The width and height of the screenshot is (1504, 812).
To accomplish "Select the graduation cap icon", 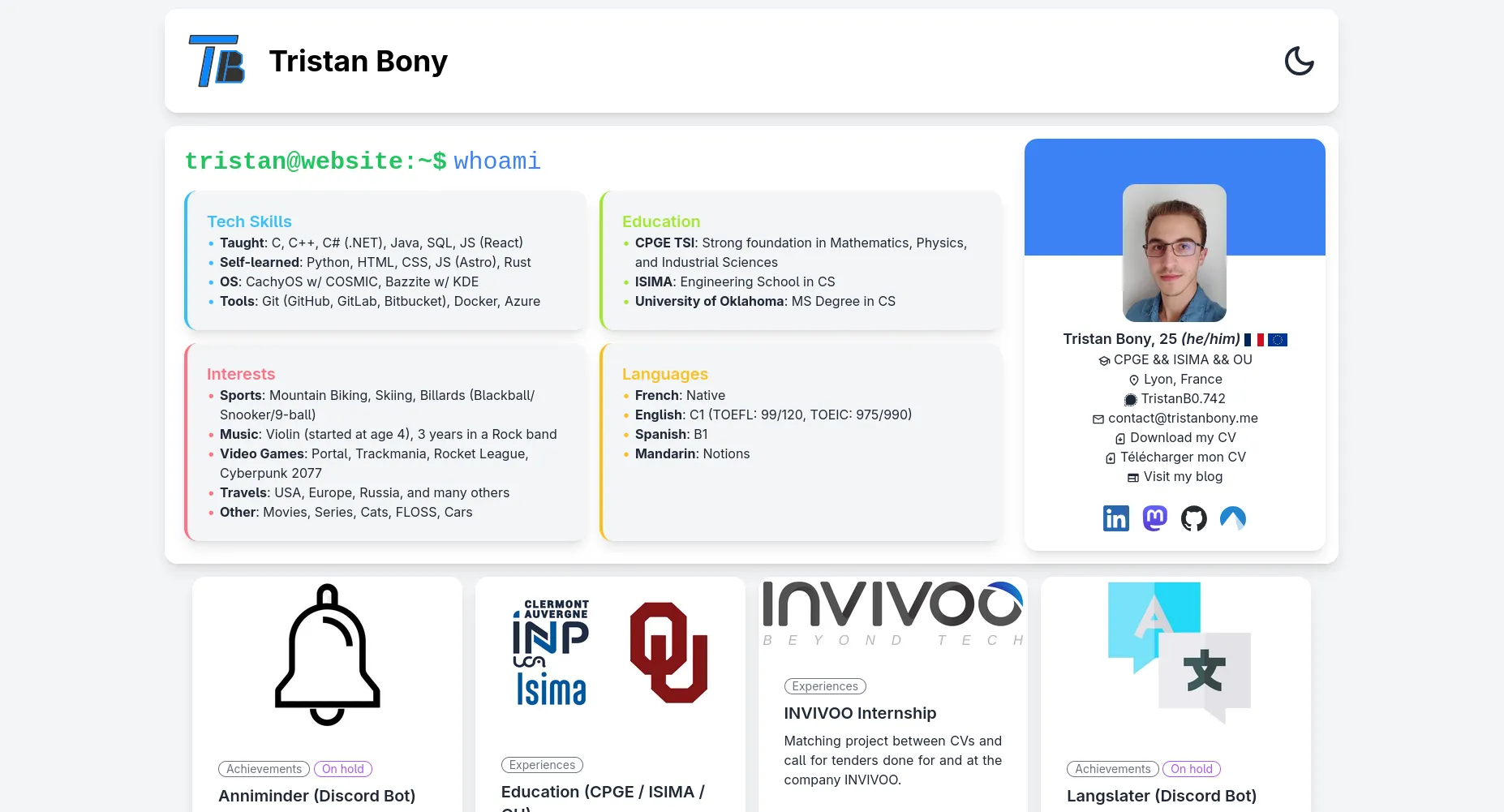I will pos(1103,360).
